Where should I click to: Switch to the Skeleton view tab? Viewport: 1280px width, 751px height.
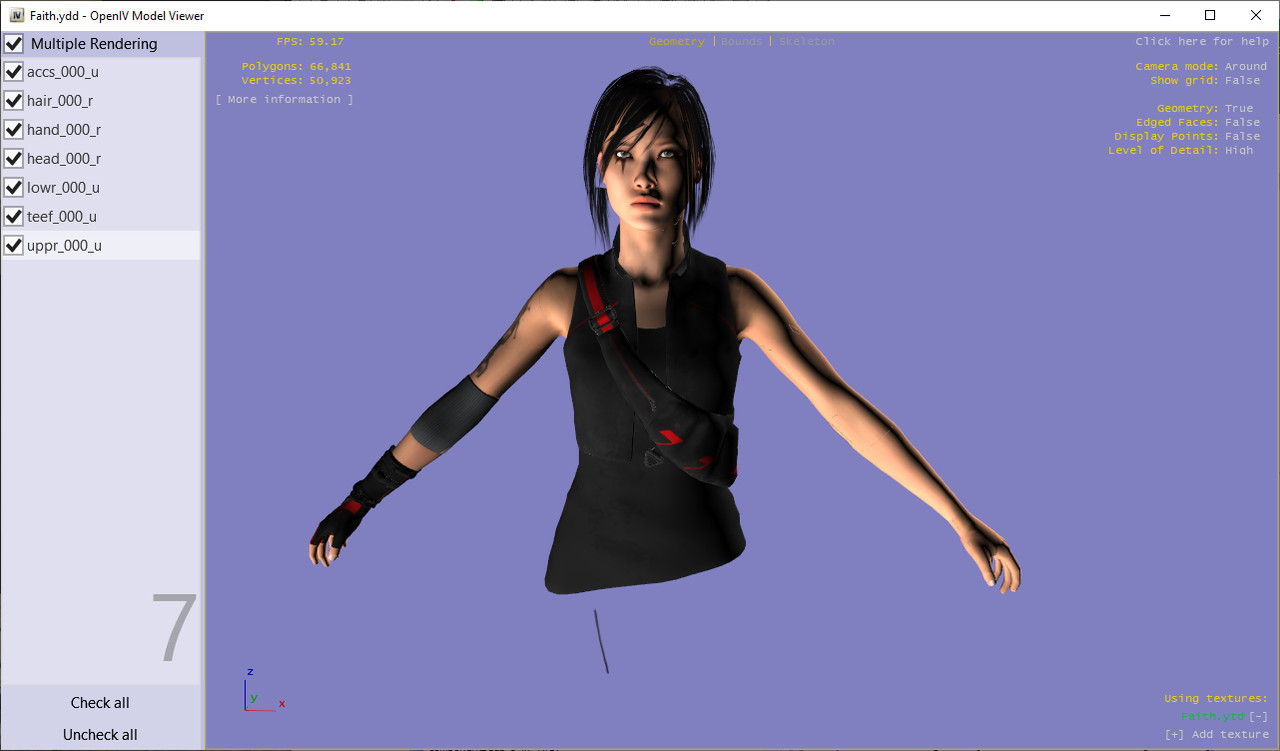tap(807, 41)
